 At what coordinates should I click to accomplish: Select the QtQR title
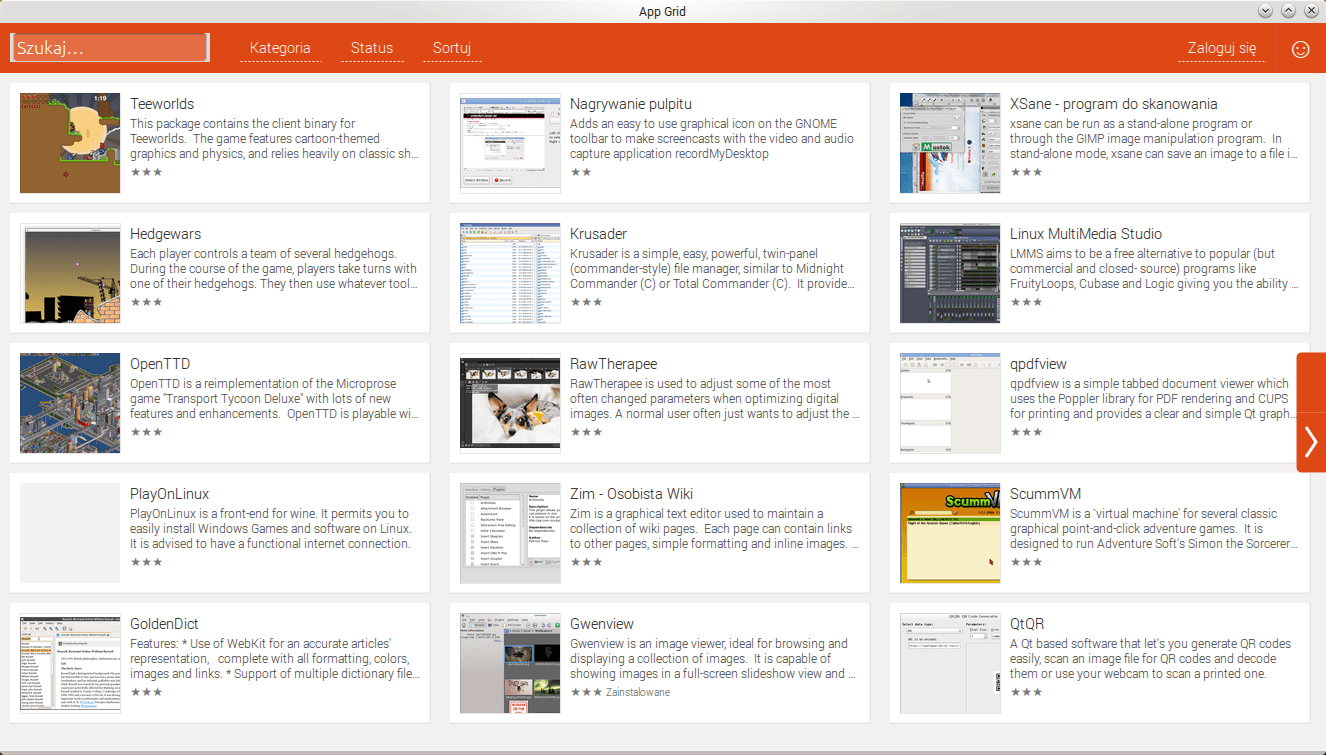pyautogui.click(x=1027, y=624)
